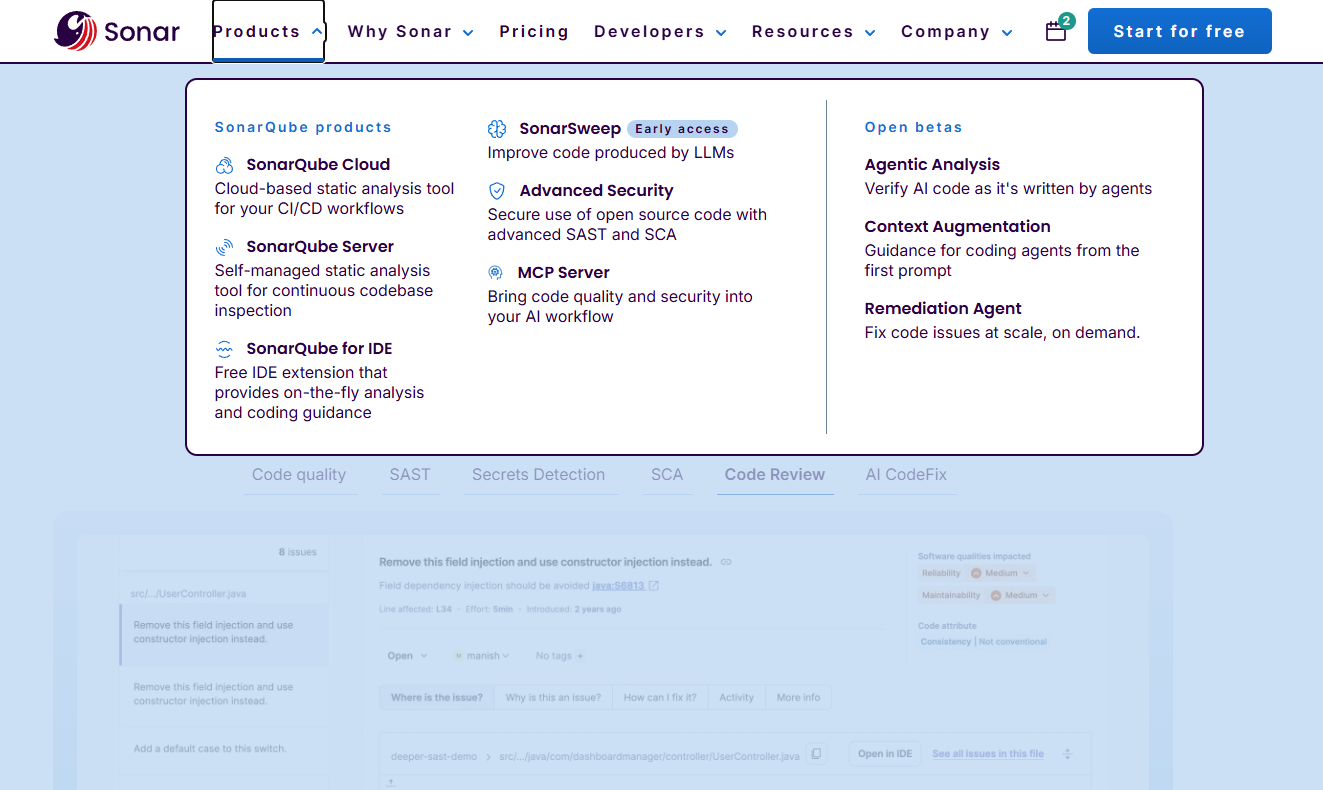1323x790 pixels.
Task: Click the Start for free button
Action: (1179, 31)
